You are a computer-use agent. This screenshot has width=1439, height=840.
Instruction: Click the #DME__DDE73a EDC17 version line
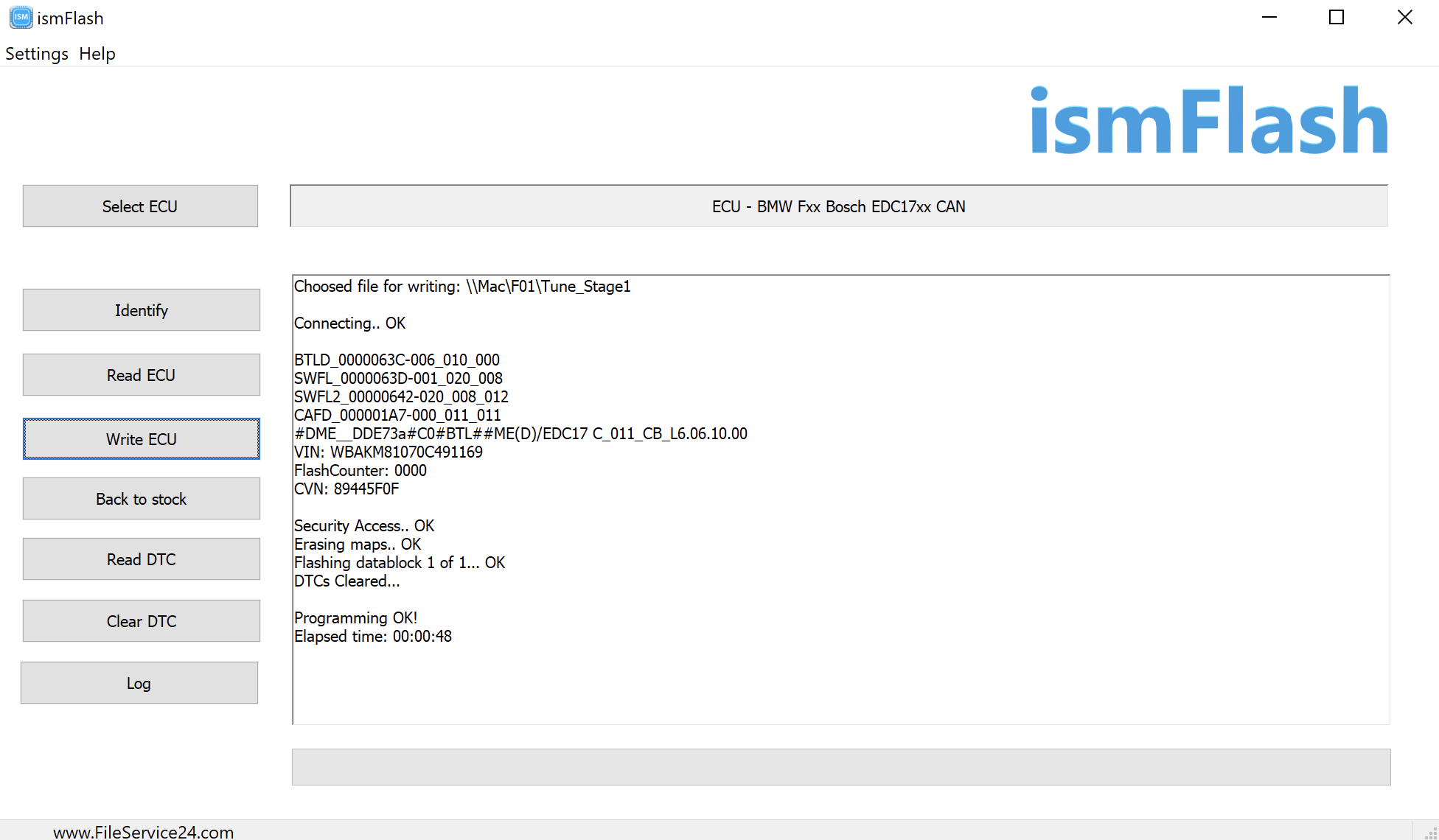coord(520,434)
